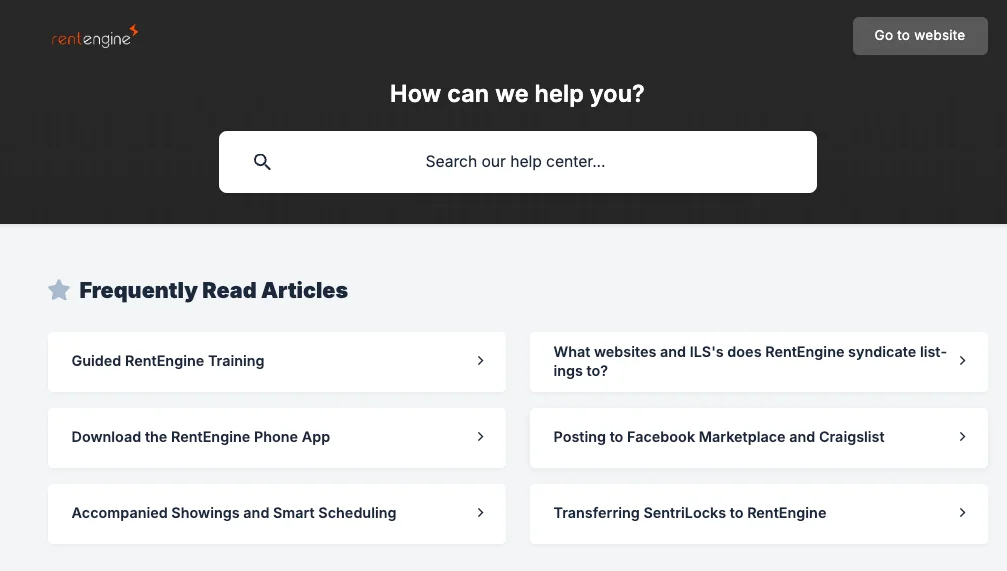Image resolution: width=1007 pixels, height=571 pixels.
Task: Click the Frequently Read Articles heading
Action: tap(213, 291)
